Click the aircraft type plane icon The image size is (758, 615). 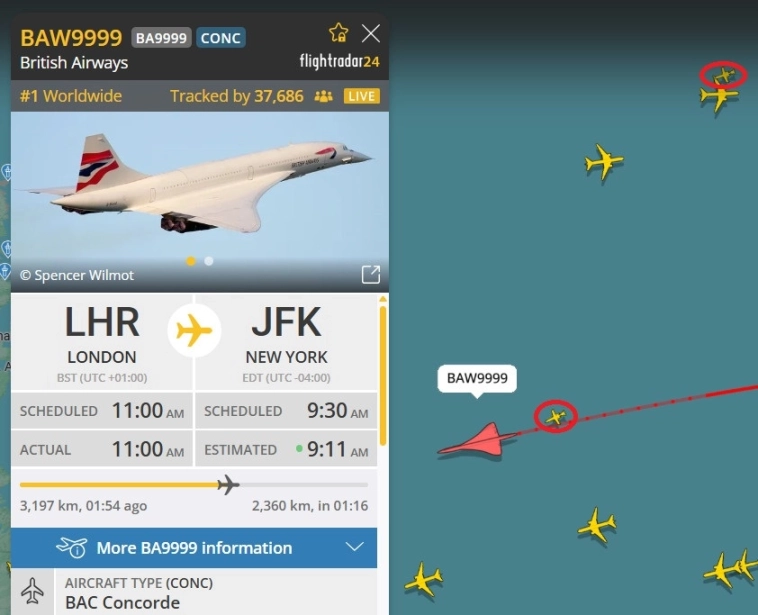tap(32, 591)
